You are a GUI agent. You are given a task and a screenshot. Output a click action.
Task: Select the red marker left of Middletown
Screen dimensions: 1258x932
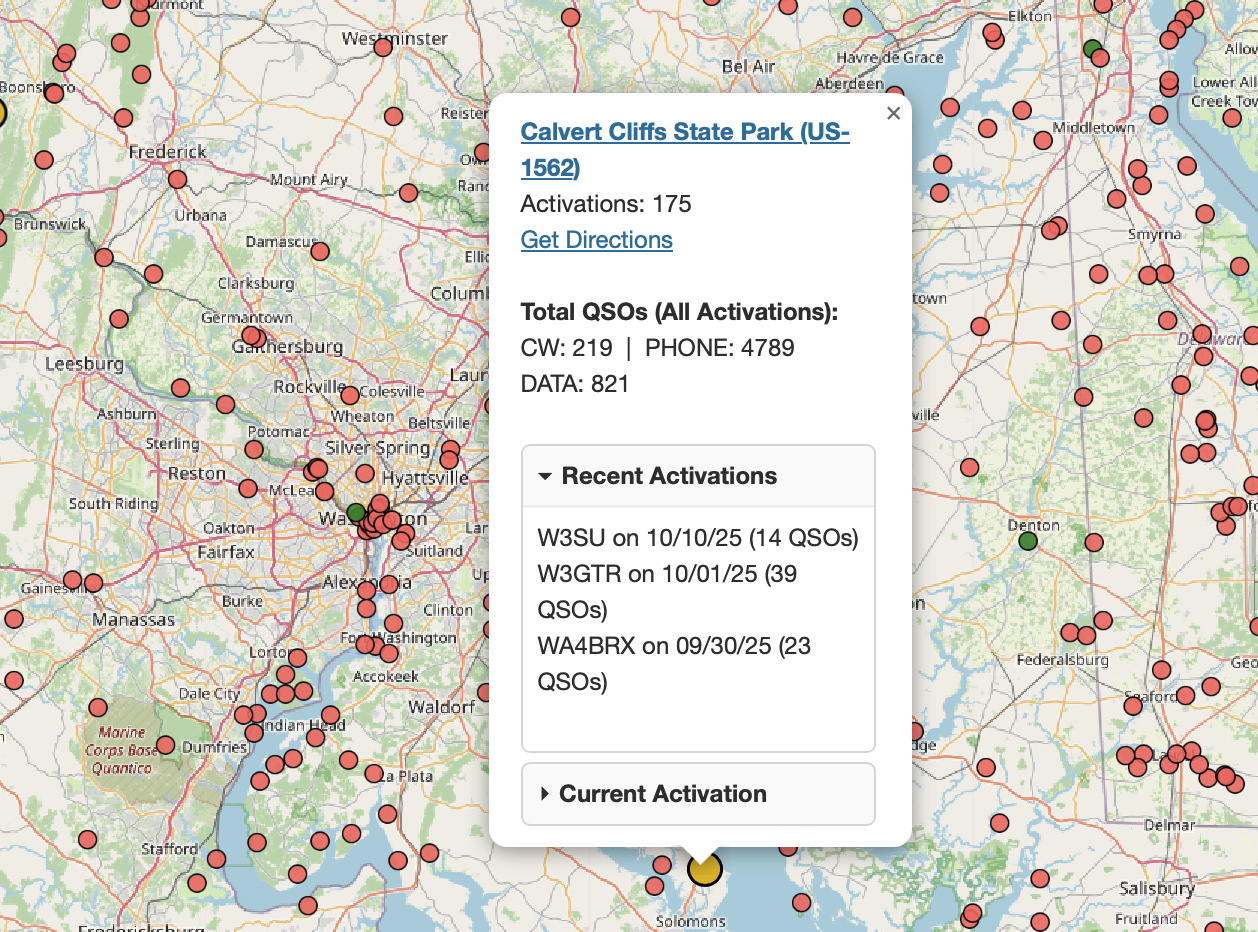1043,140
